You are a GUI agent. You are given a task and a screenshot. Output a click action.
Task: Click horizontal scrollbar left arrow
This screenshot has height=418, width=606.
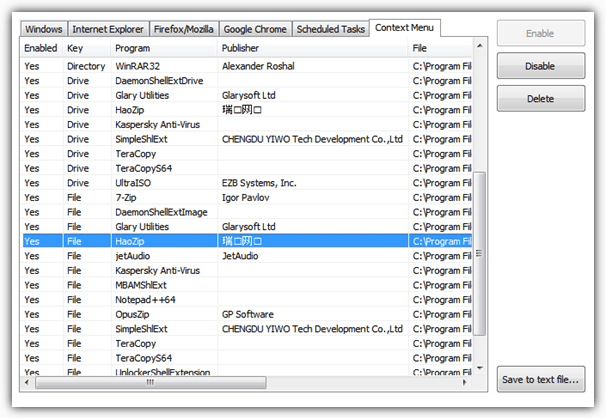tap(27, 382)
